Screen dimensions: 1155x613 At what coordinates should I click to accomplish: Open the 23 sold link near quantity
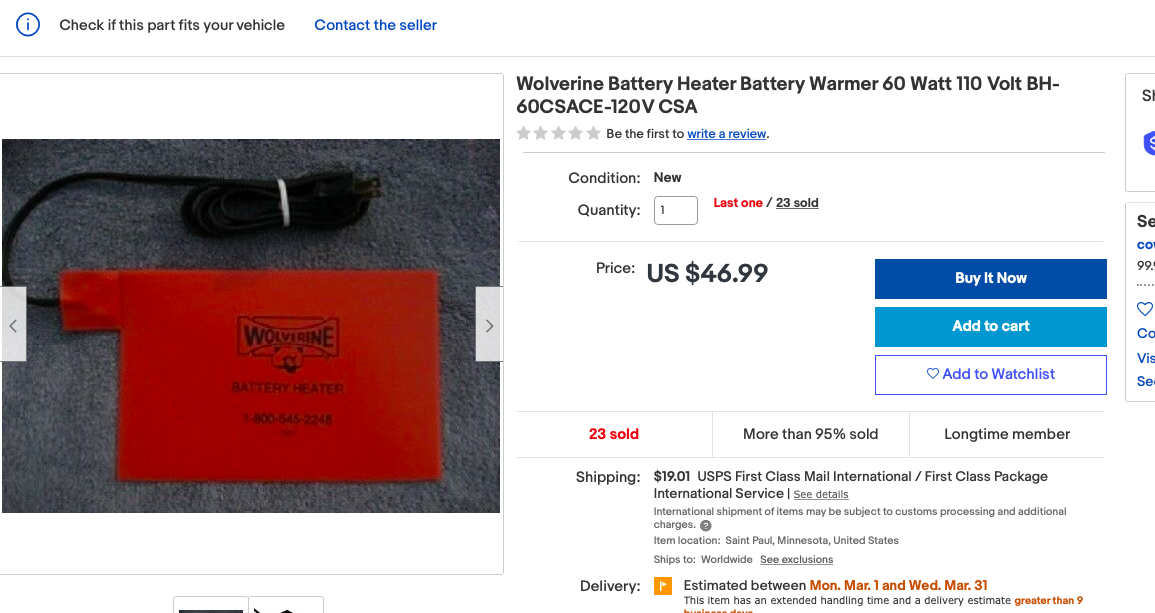tap(797, 203)
